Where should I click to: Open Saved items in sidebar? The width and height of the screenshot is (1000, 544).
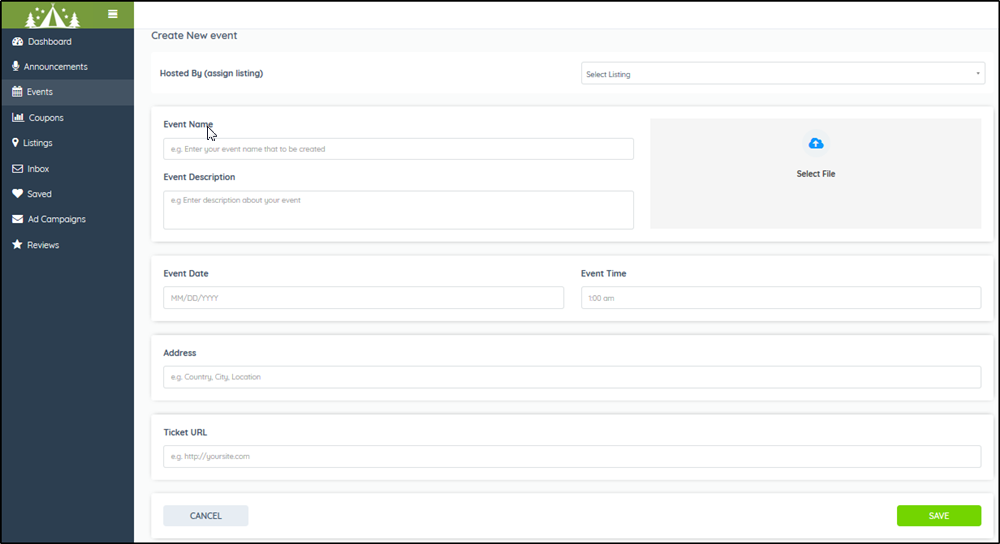(x=68, y=194)
